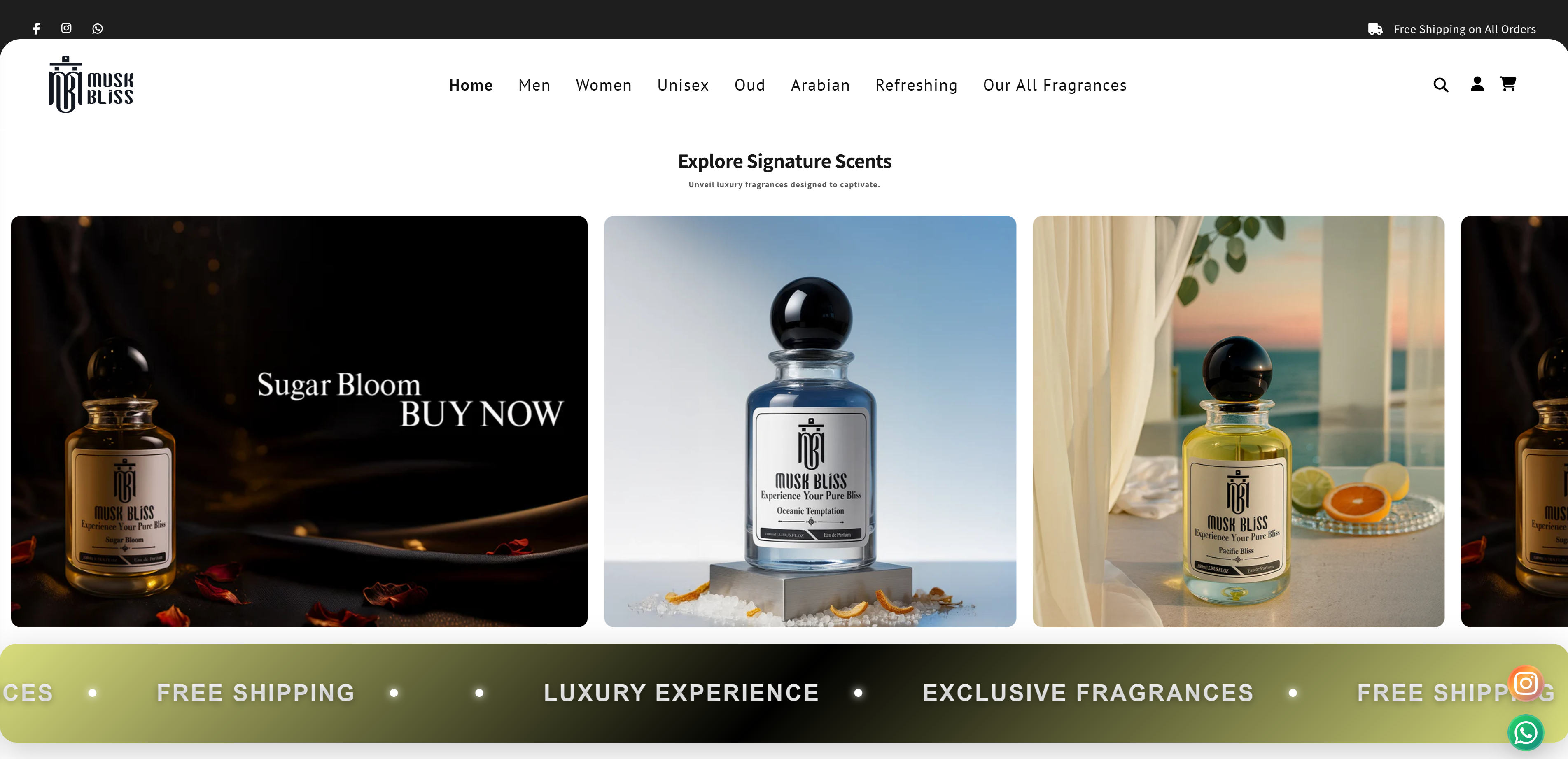Viewport: 1568px width, 759px height.
Task: Click the floating Instagram button
Action: (x=1526, y=683)
